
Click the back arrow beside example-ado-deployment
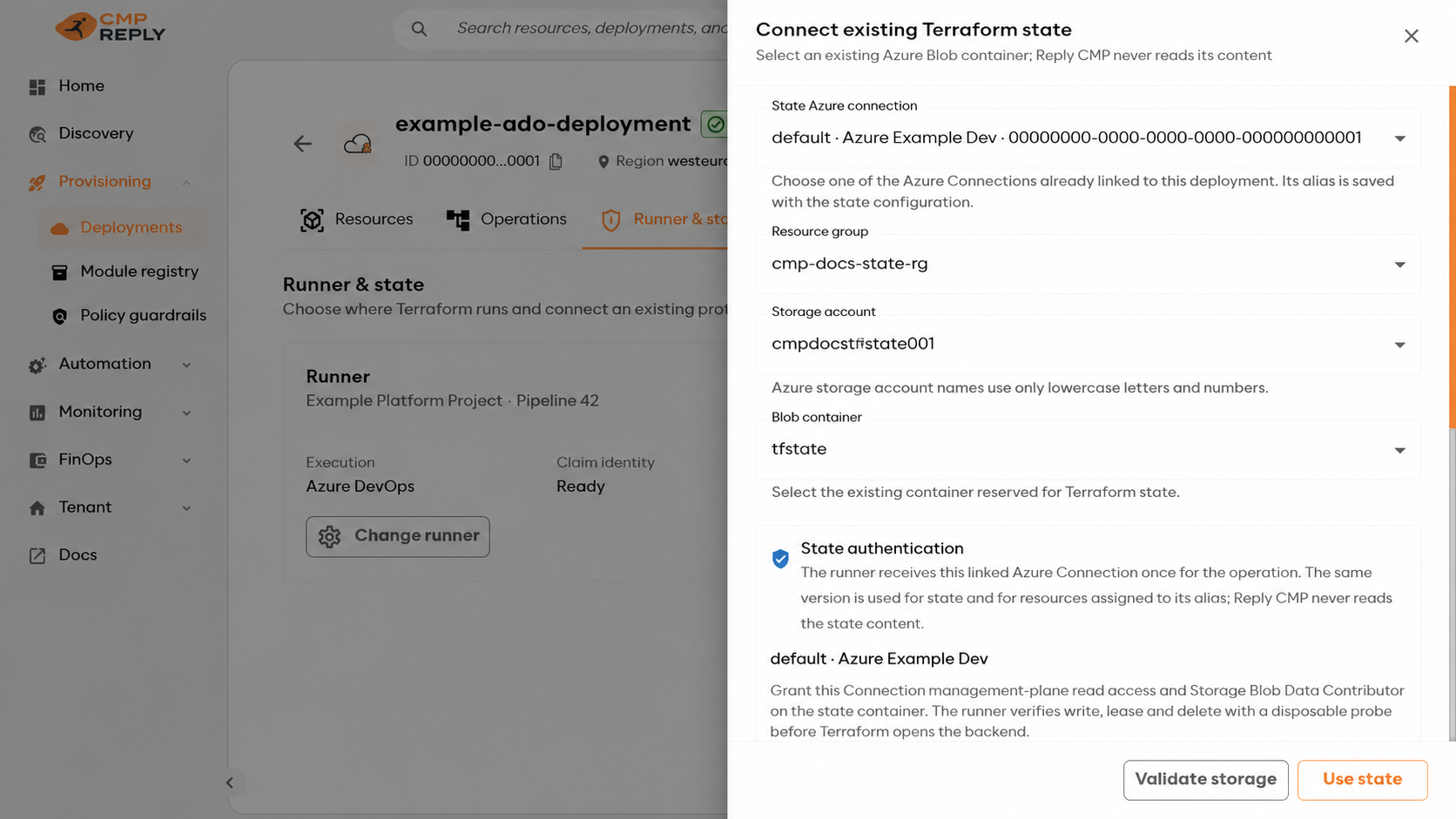tap(302, 144)
